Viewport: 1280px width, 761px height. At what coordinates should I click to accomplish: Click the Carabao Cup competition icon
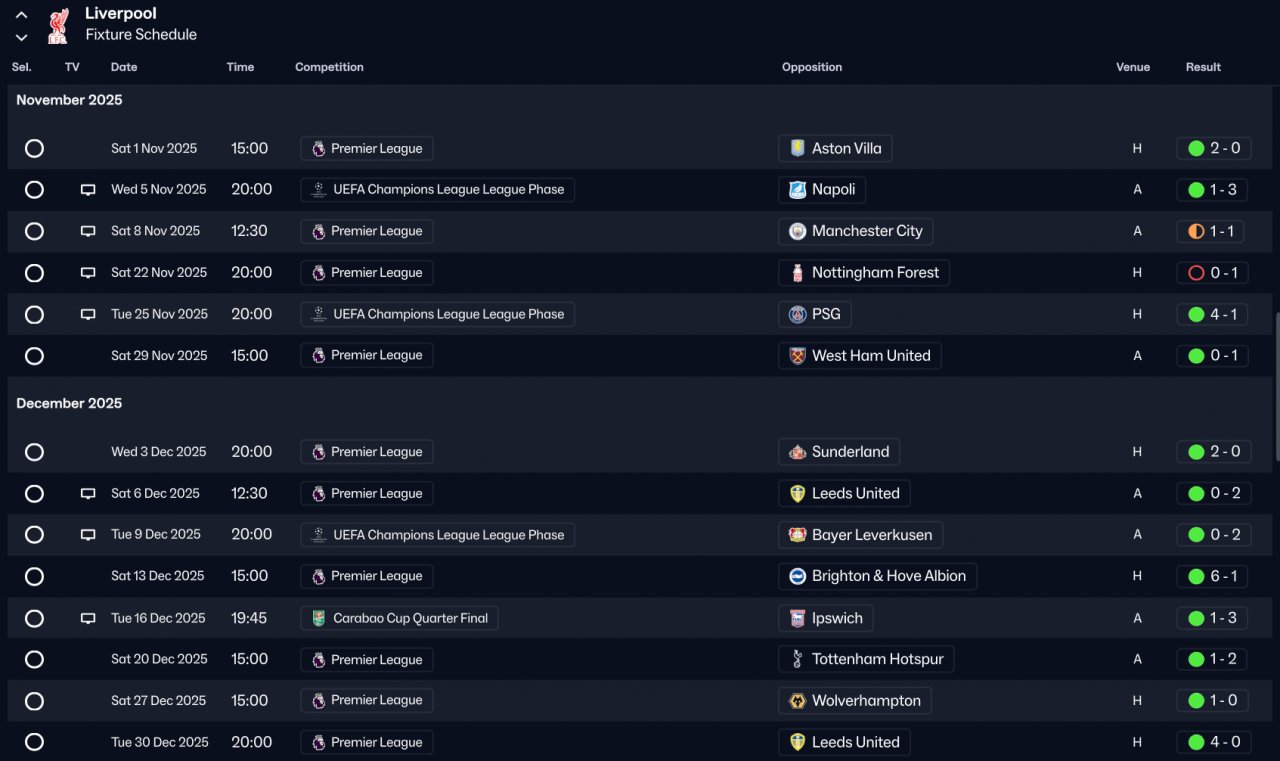click(x=318, y=619)
